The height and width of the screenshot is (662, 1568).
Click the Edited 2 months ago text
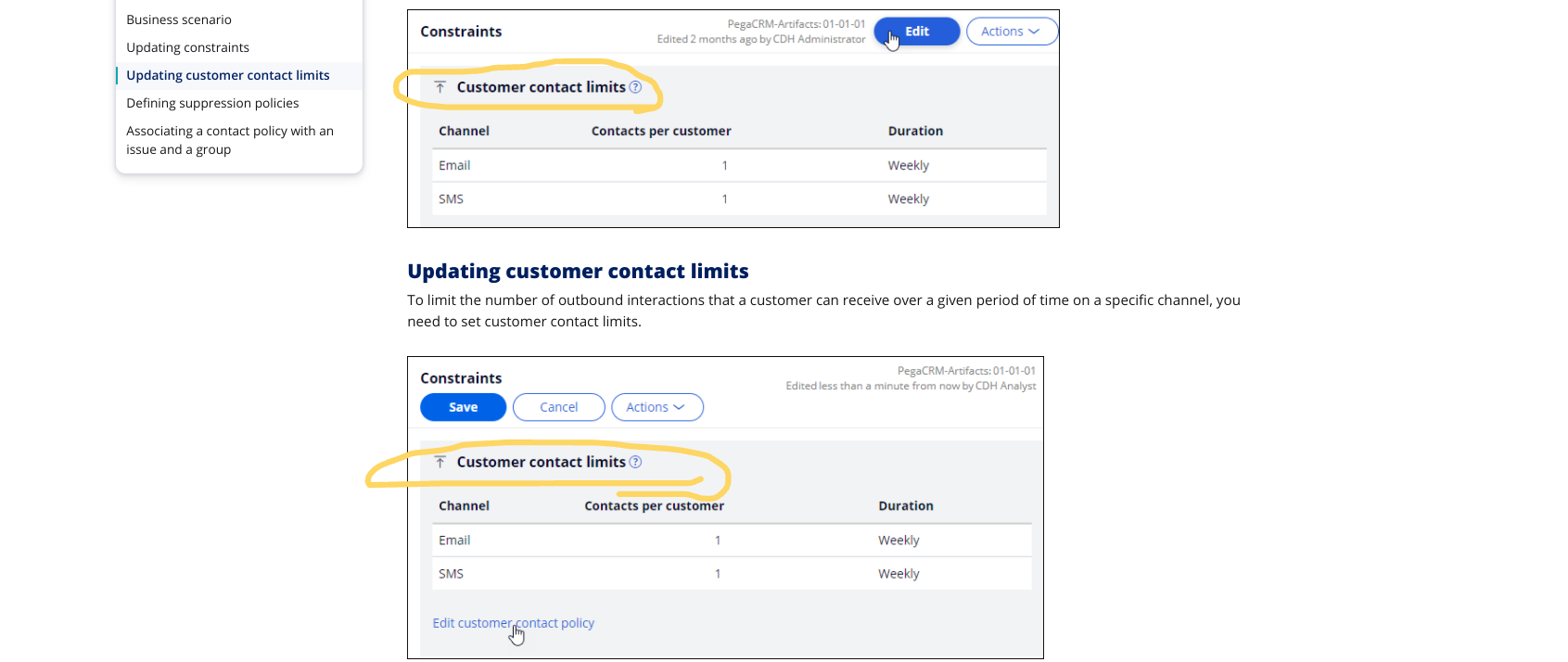[x=761, y=39]
